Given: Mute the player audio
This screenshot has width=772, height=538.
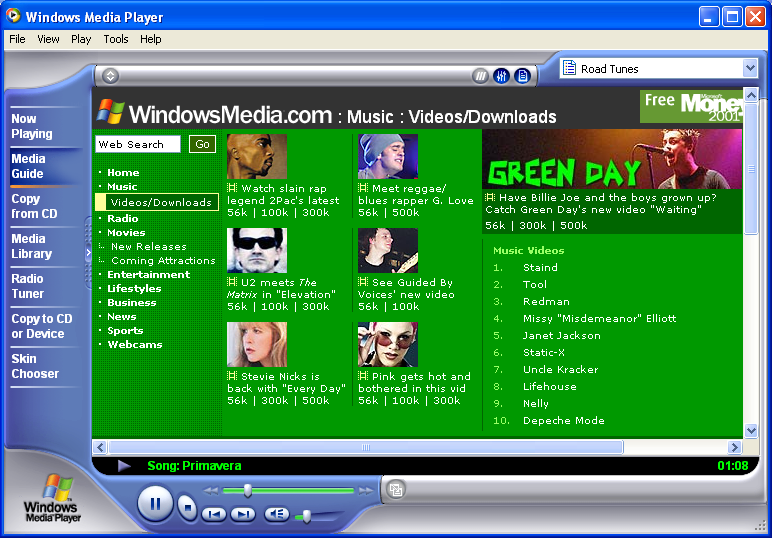Looking at the screenshot, I should (x=277, y=514).
